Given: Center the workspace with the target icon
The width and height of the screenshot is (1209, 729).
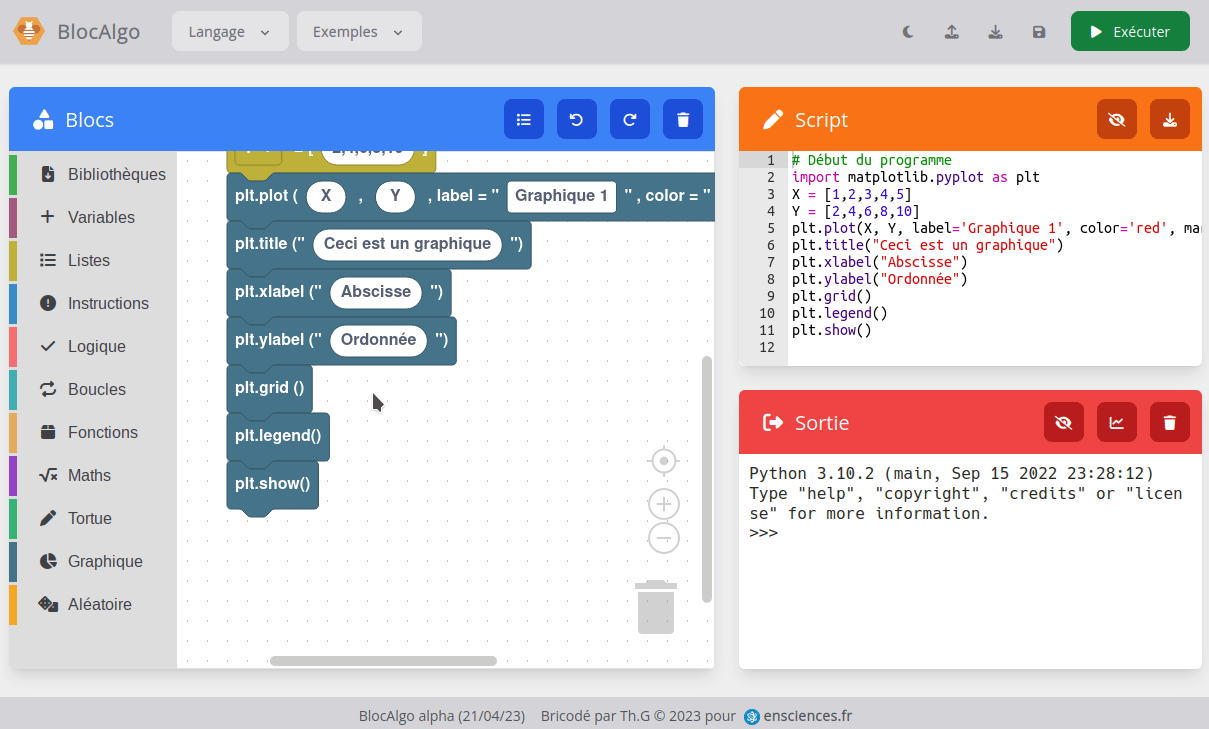Looking at the screenshot, I should 664,461.
